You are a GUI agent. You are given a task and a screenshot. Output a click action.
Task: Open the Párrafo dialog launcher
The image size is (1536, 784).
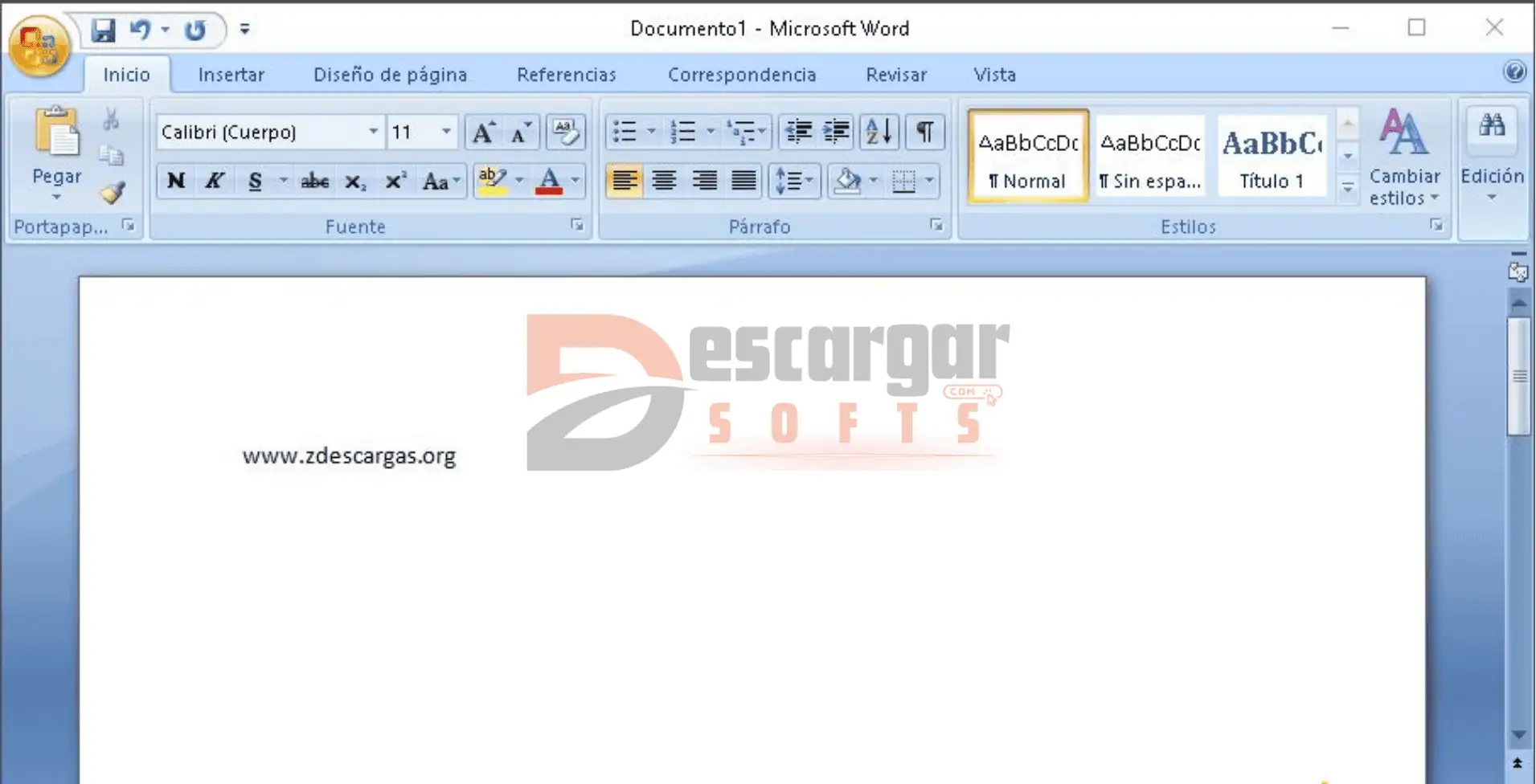(936, 225)
